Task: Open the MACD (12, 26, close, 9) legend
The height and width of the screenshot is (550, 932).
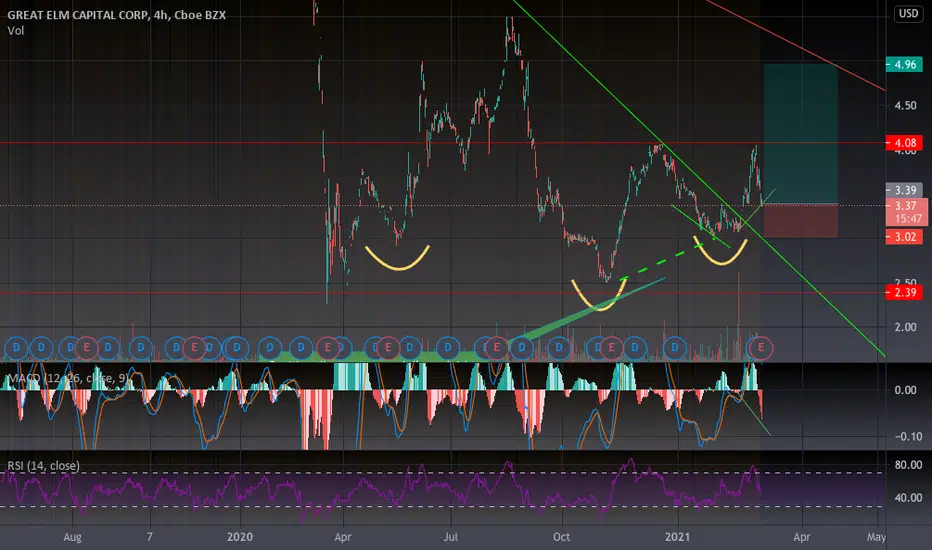Action: tap(68, 378)
